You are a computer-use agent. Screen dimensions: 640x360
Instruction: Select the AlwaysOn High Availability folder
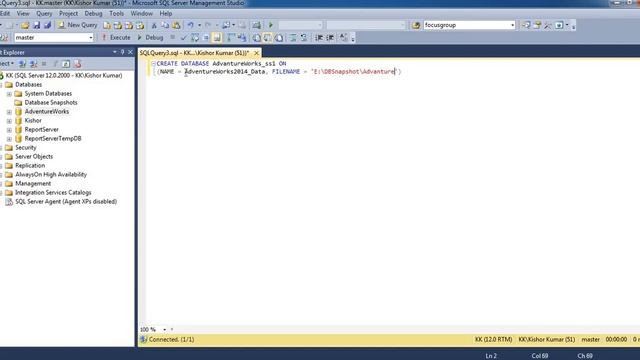[51, 174]
